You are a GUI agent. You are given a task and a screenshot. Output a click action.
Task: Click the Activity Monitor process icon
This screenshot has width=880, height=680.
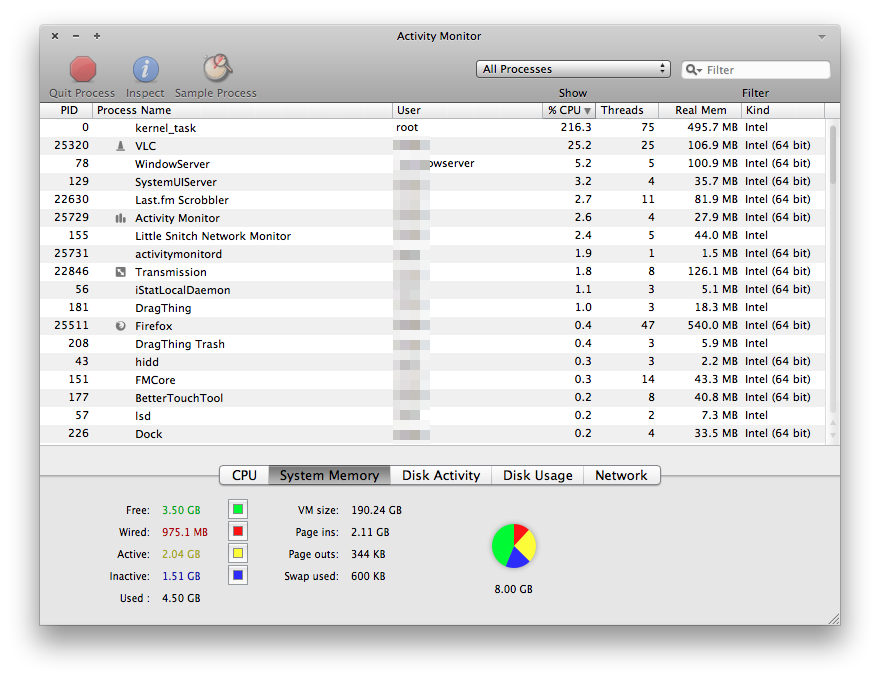pyautogui.click(x=120, y=218)
